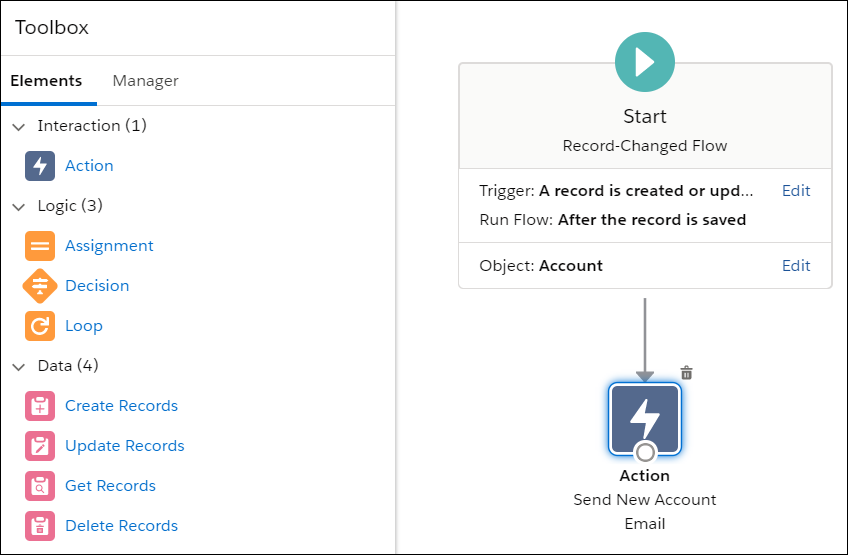Viewport: 848px width, 555px height.
Task: Select the Loop element icon
Action: click(x=40, y=326)
